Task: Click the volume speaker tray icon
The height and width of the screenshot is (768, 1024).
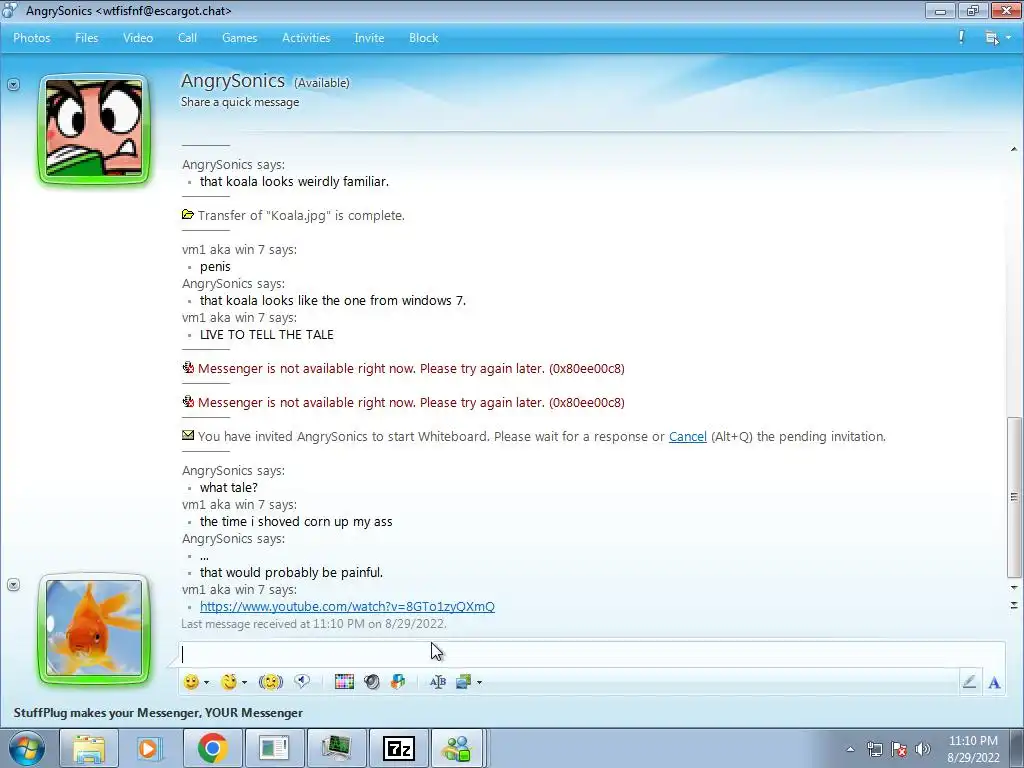Action: pos(923,749)
